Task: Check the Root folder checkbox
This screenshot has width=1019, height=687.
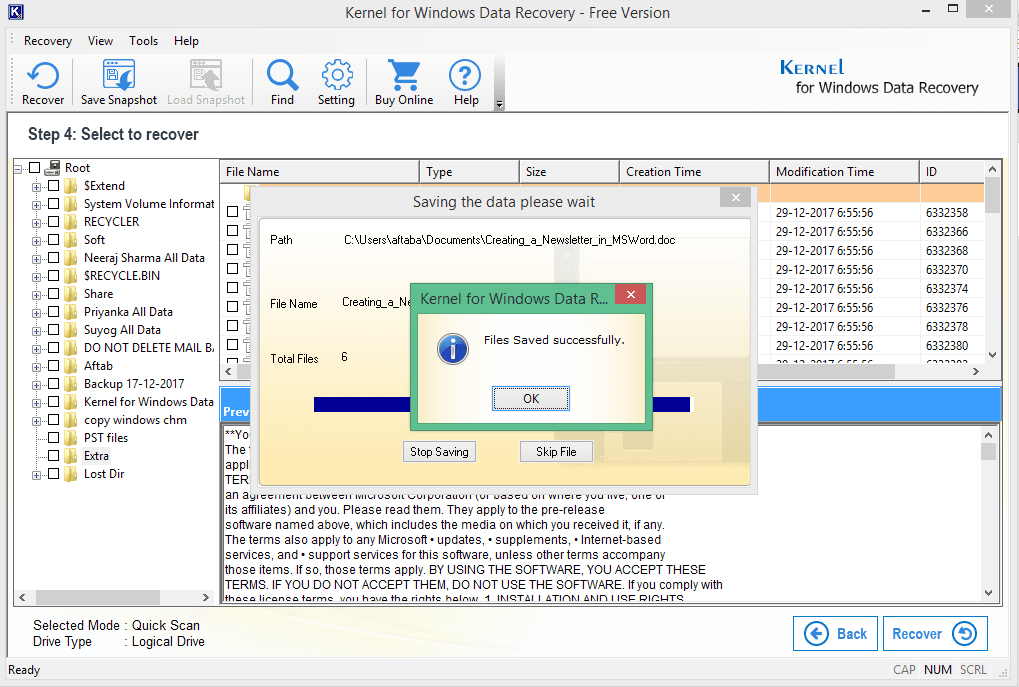Action: pos(32,167)
